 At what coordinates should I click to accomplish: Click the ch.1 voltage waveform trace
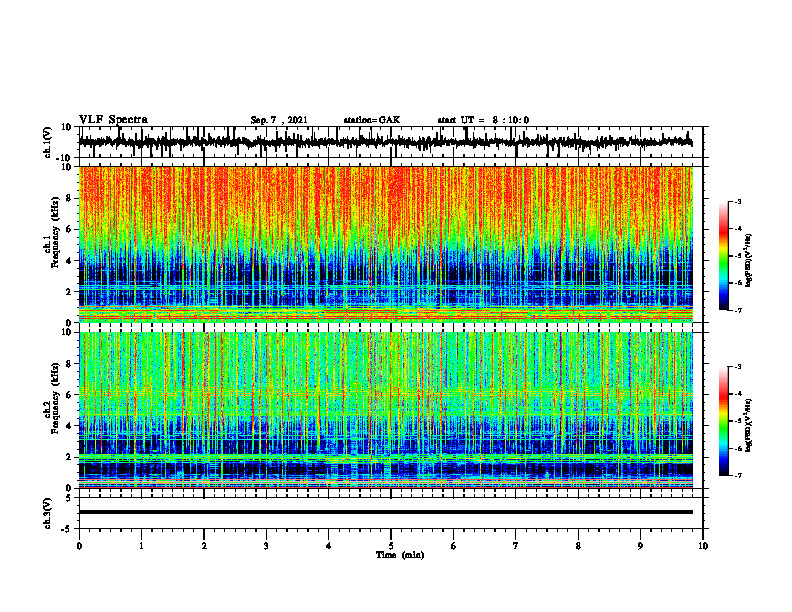(385, 142)
